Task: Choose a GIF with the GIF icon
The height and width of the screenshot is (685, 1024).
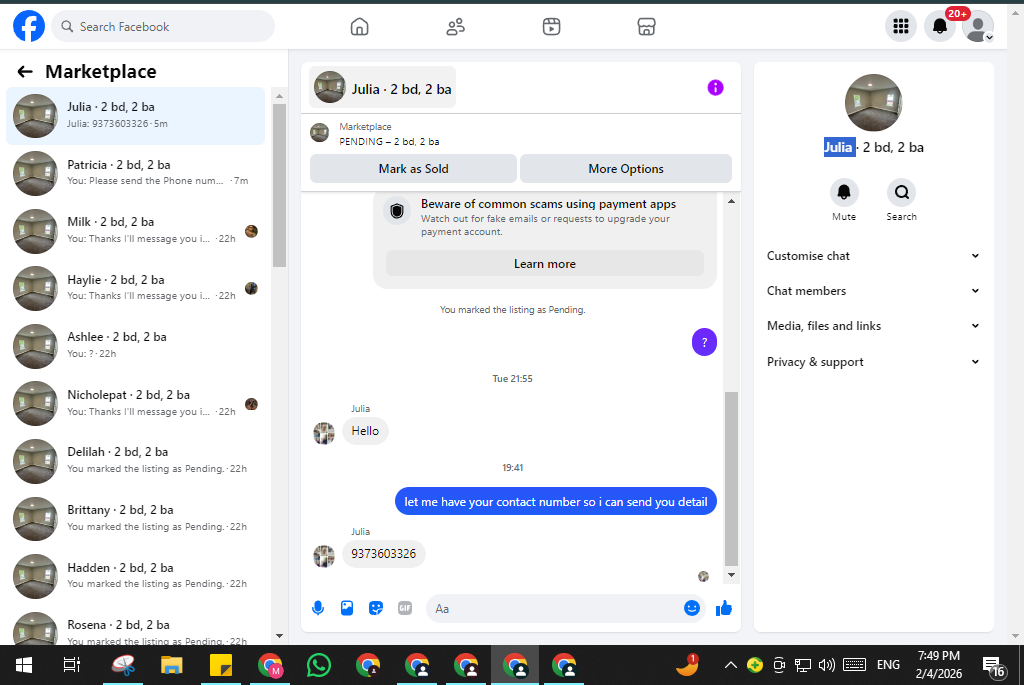Action: point(405,609)
